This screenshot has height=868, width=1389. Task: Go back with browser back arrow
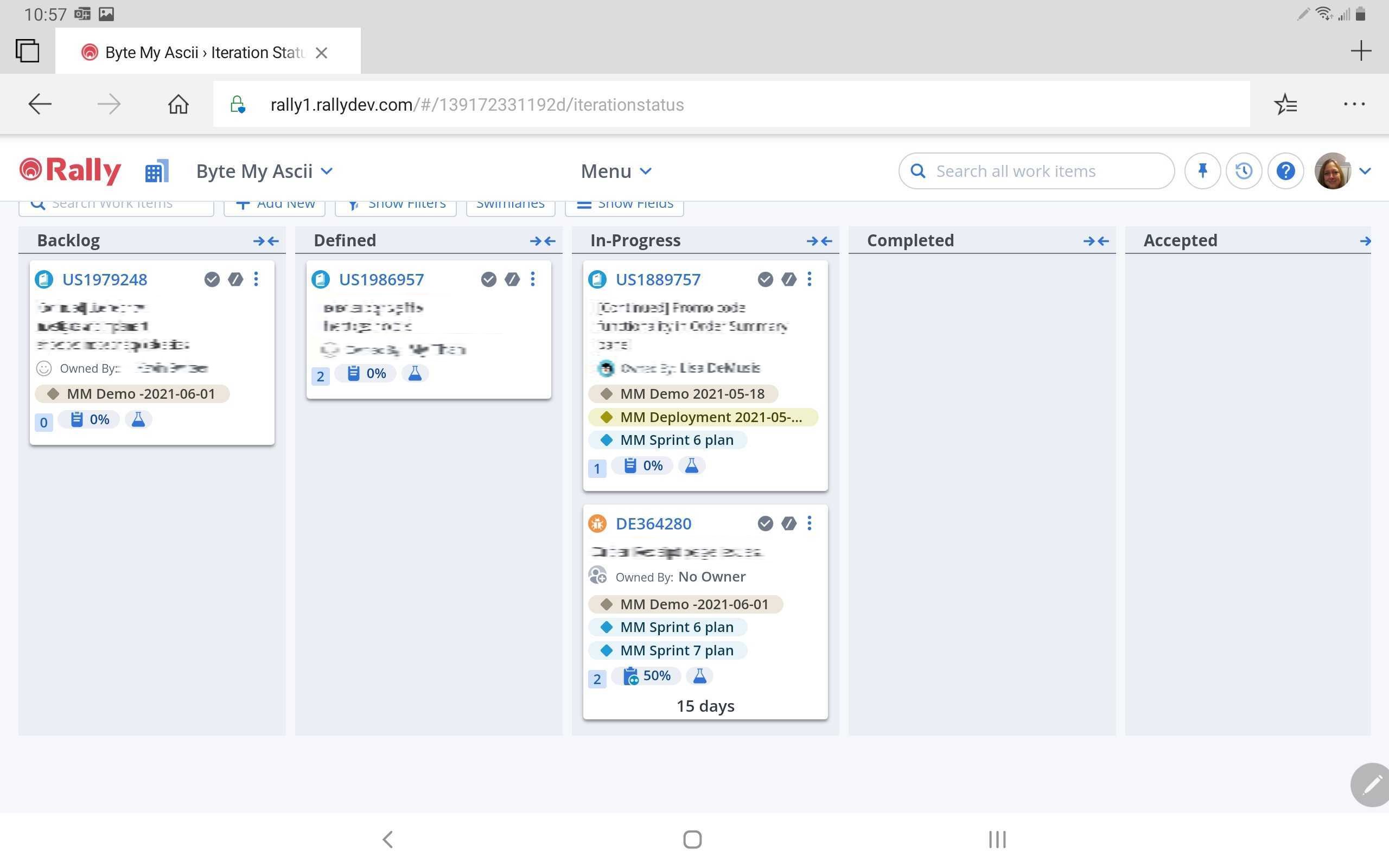(40, 104)
